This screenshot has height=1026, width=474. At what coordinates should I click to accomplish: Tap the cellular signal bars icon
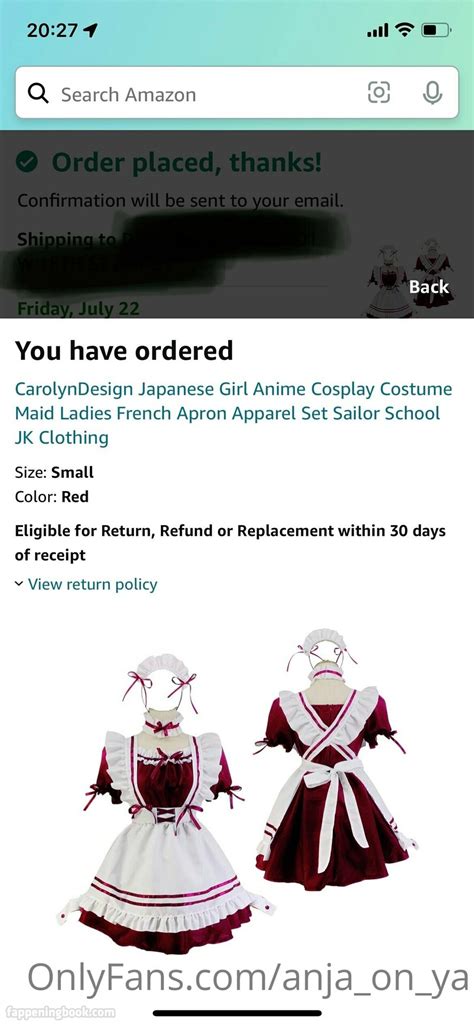pos(378,30)
